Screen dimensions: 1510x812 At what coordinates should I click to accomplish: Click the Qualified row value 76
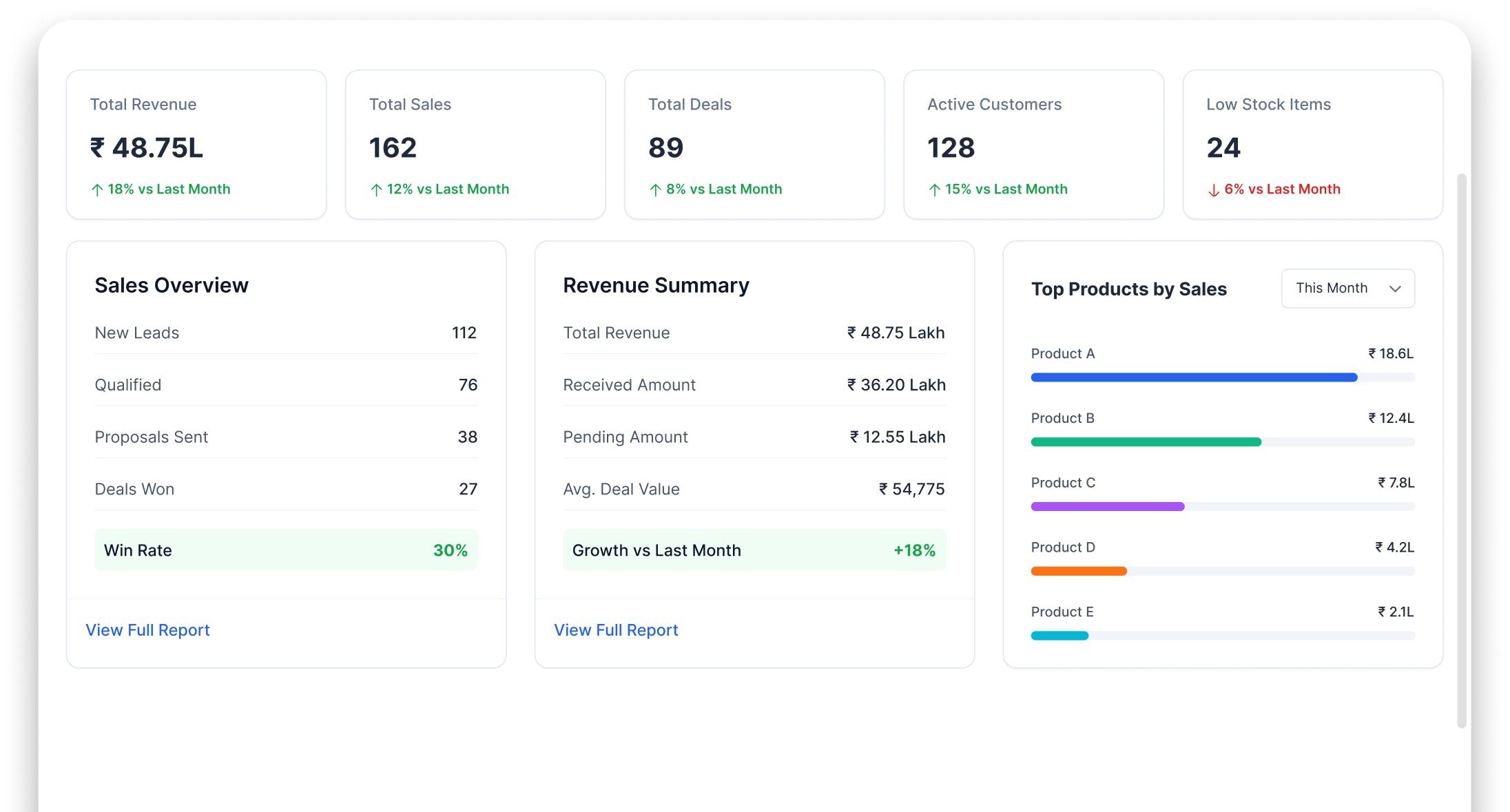468,385
